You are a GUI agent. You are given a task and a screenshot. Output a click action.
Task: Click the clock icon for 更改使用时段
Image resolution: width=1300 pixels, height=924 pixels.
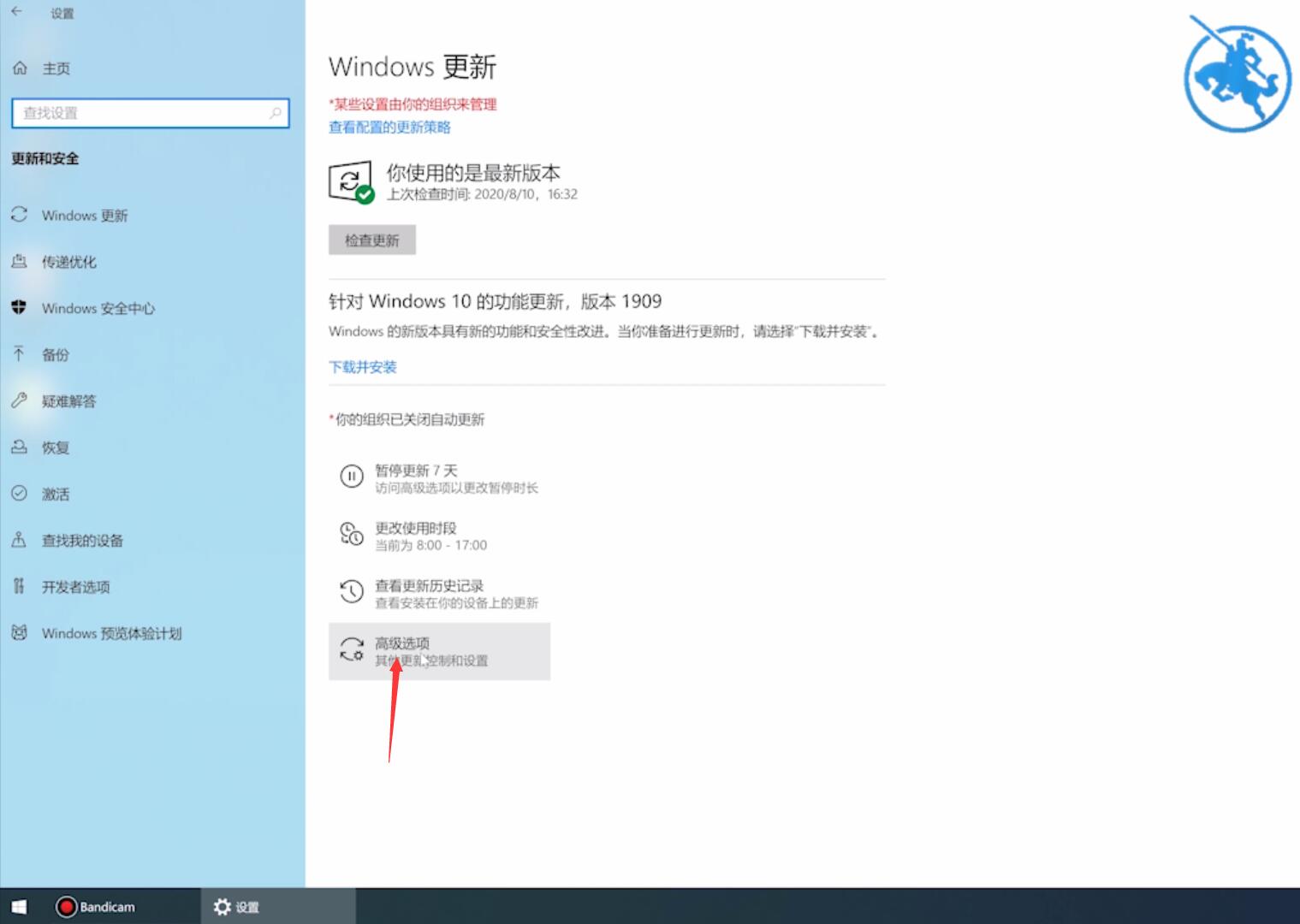(x=352, y=534)
